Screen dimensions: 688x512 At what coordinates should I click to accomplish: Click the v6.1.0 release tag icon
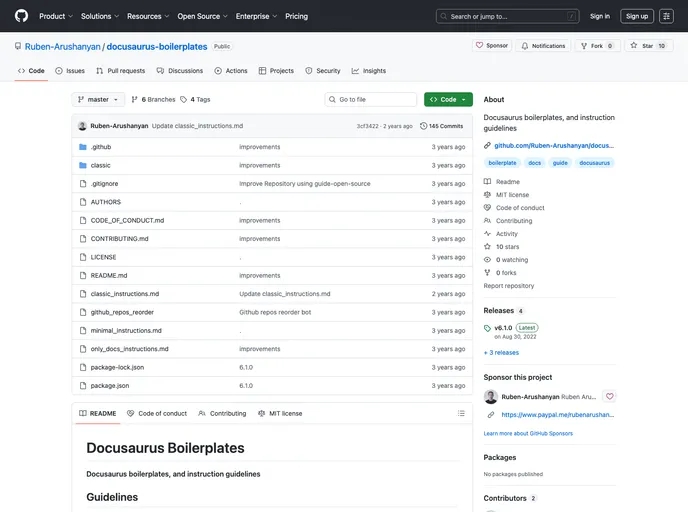(x=487, y=328)
